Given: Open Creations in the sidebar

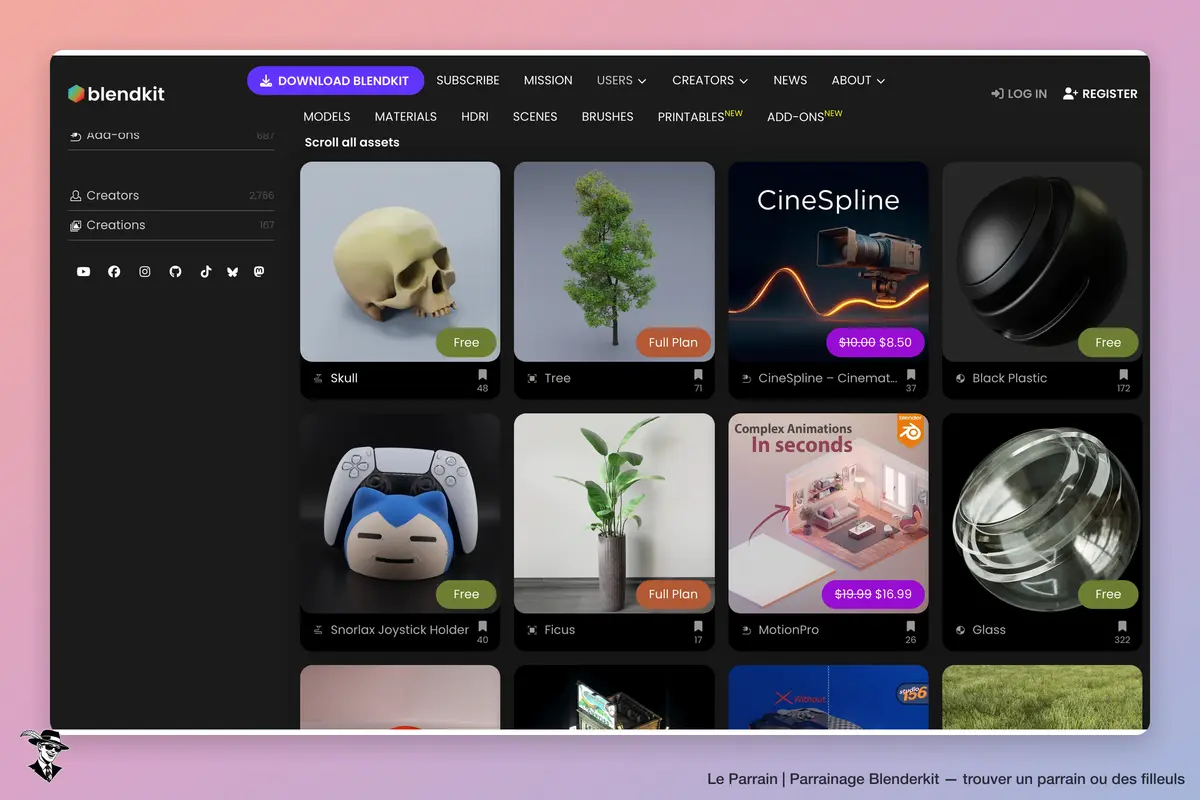Looking at the screenshot, I should click(x=170, y=225).
